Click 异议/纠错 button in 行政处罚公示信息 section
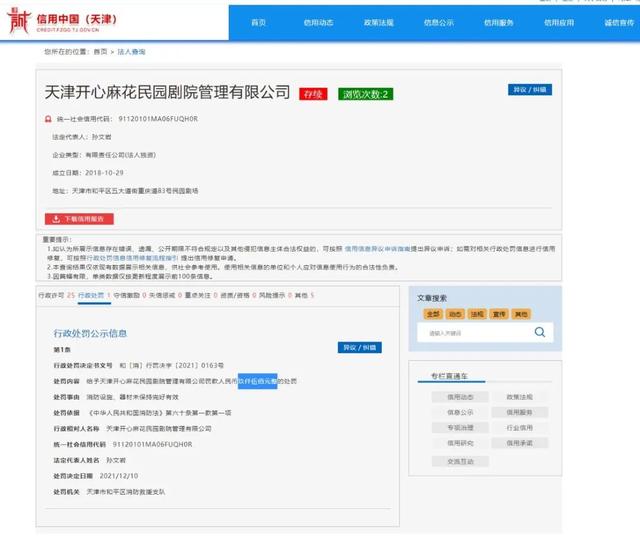The height and width of the screenshot is (539, 640). (360, 348)
